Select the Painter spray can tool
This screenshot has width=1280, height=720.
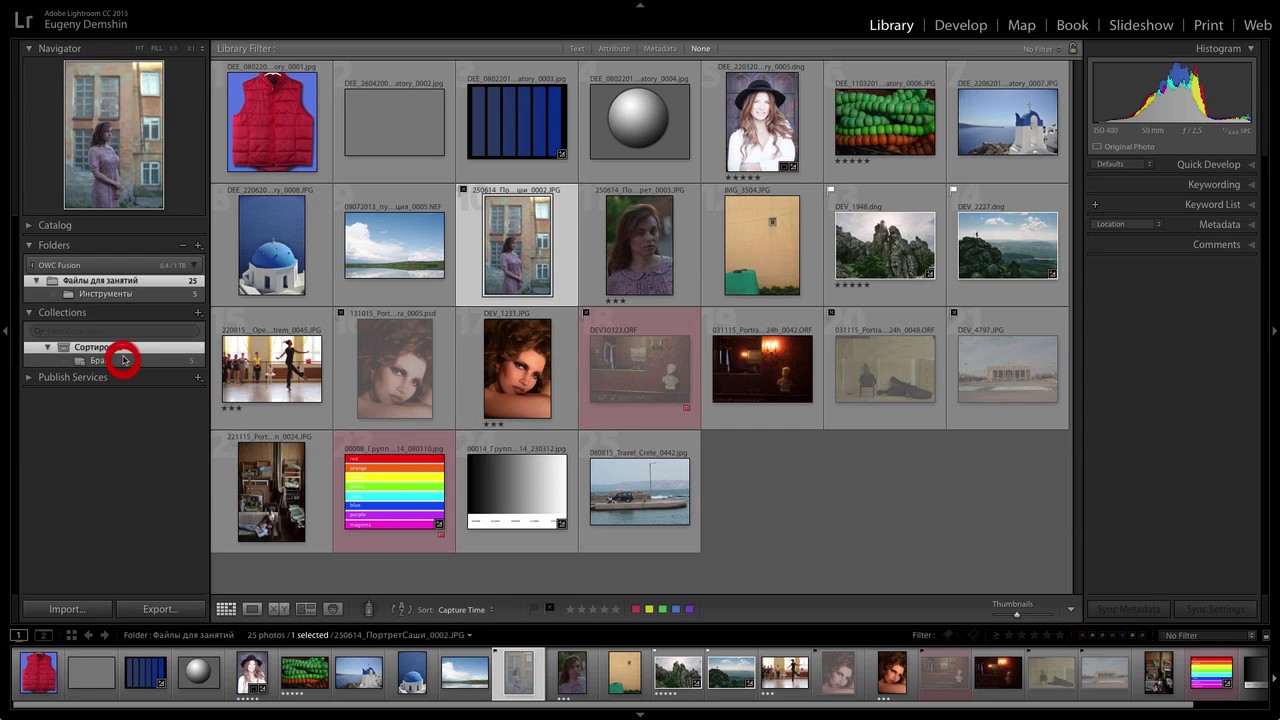368,609
